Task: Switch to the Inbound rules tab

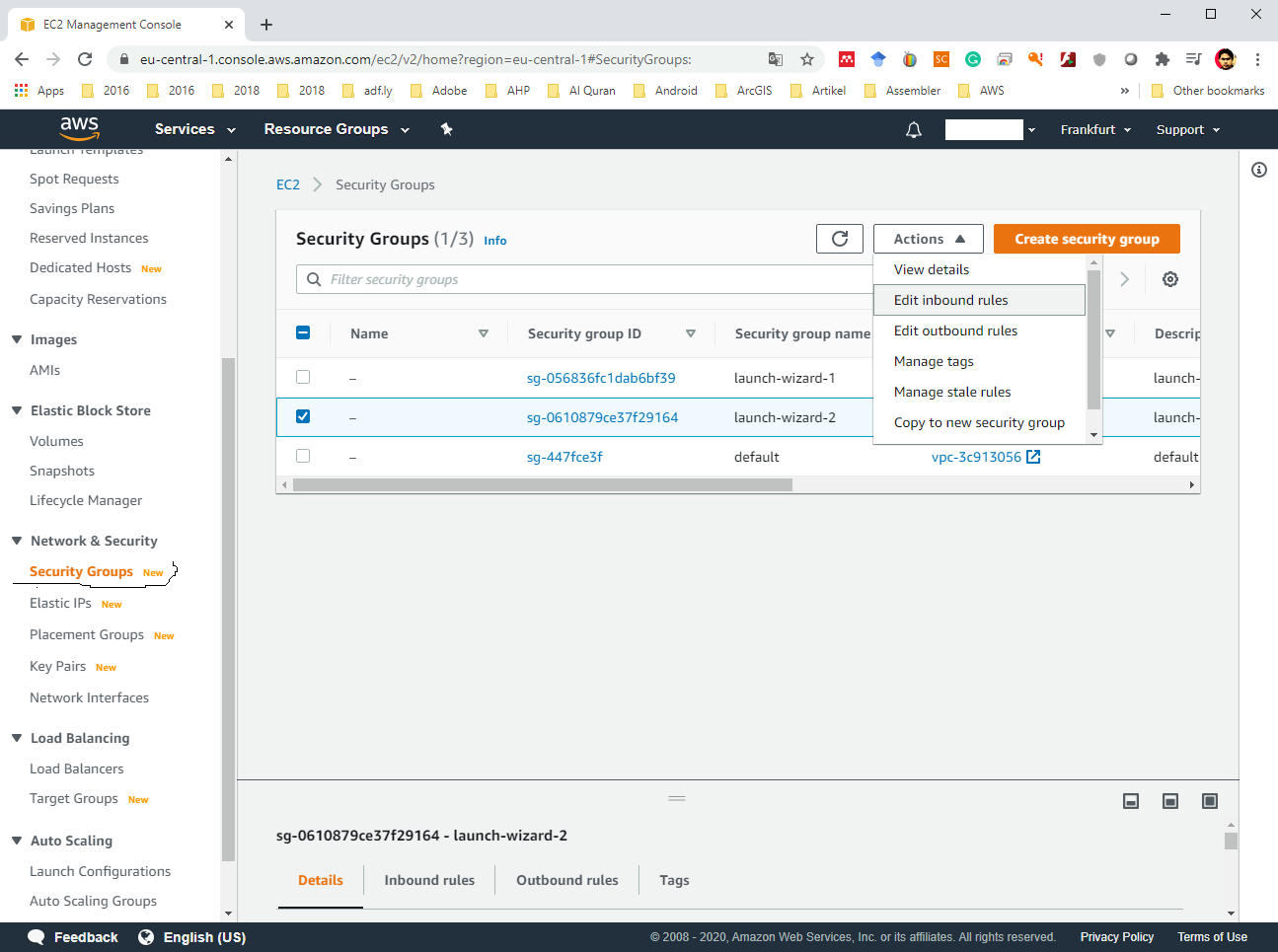Action: click(429, 880)
